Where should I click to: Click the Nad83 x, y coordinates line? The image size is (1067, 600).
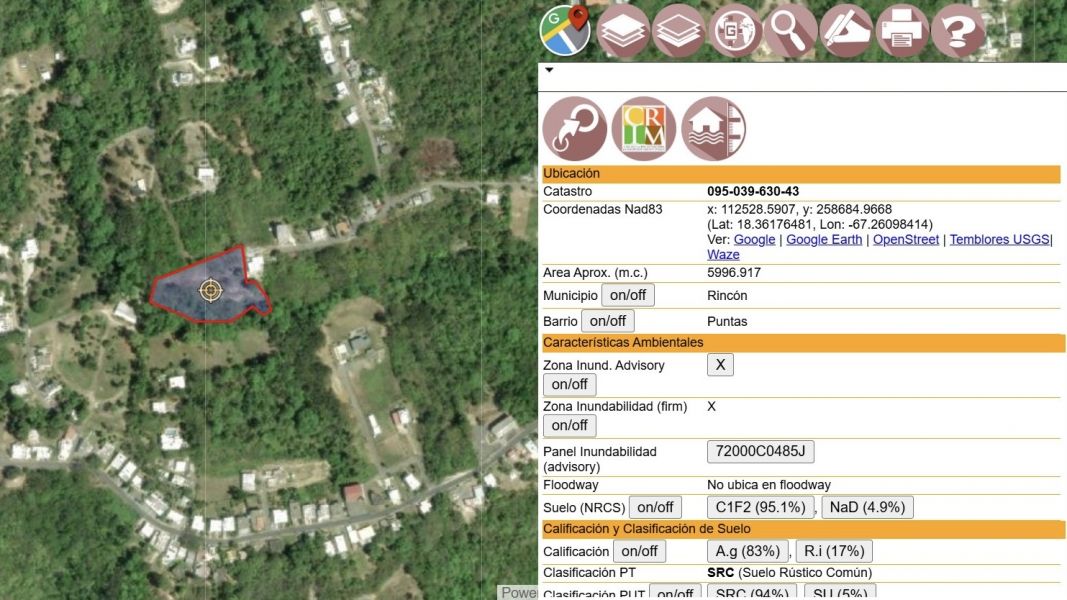coord(799,210)
